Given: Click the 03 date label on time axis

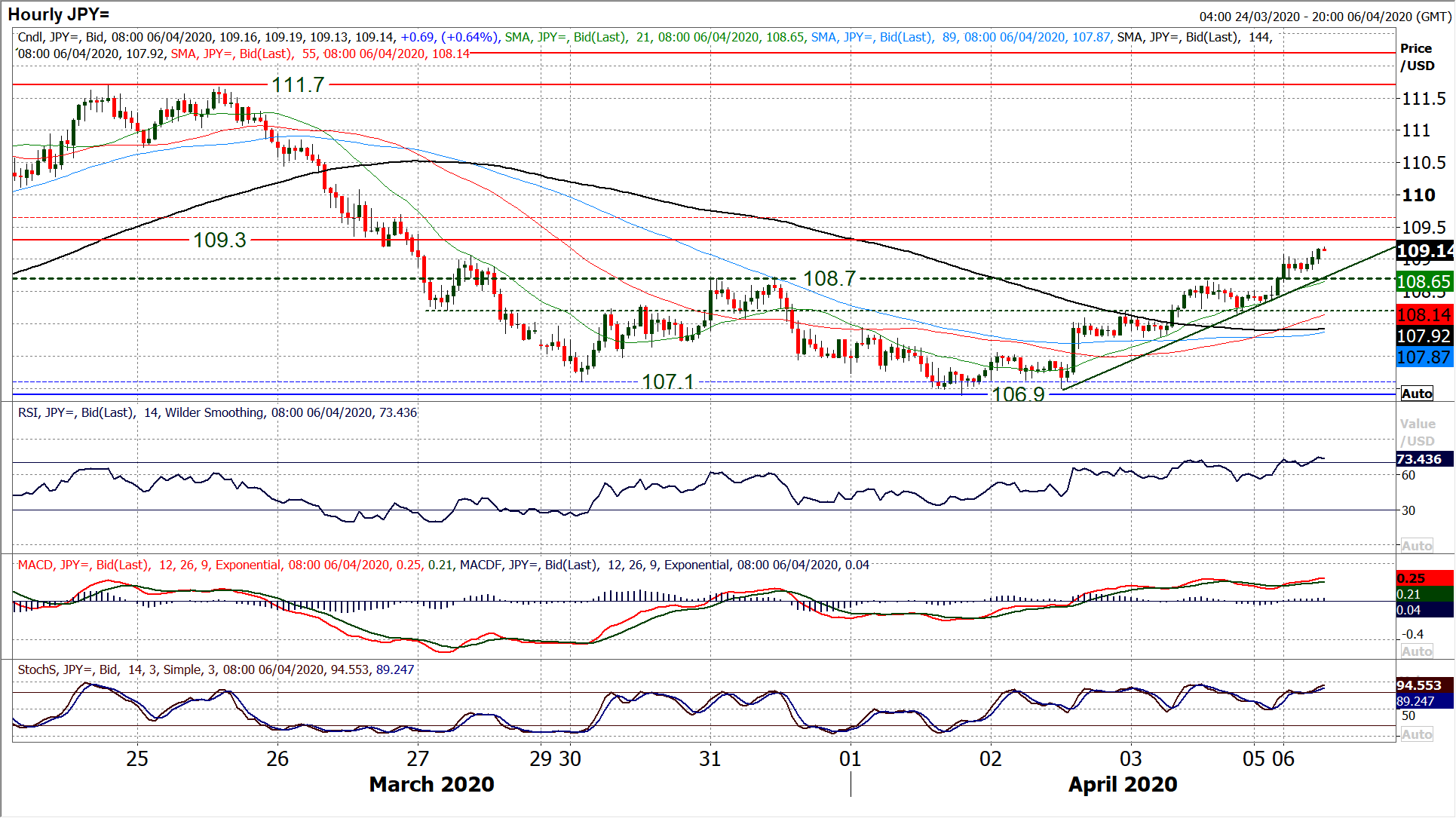Looking at the screenshot, I should tap(1131, 759).
